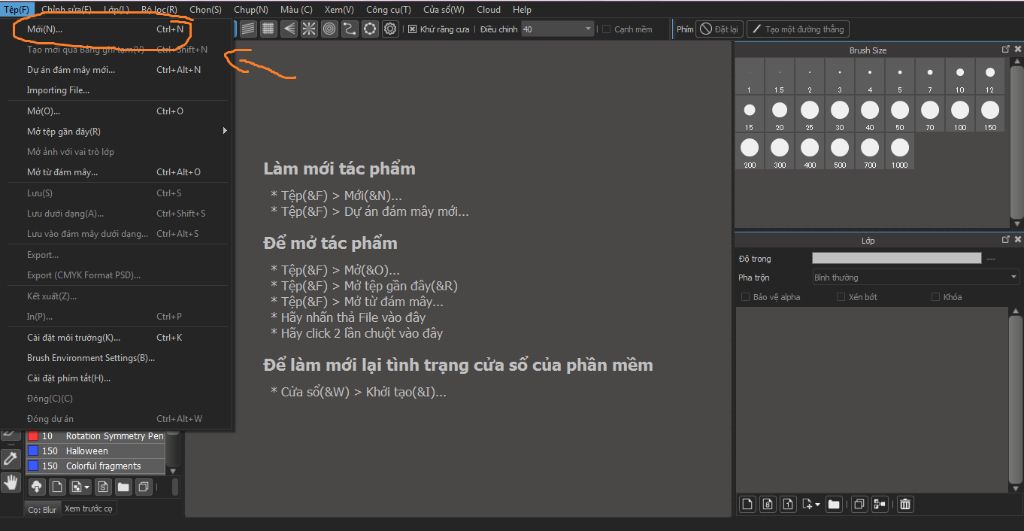
Task: Enable Xén bớt checkbox
Action: point(841,297)
